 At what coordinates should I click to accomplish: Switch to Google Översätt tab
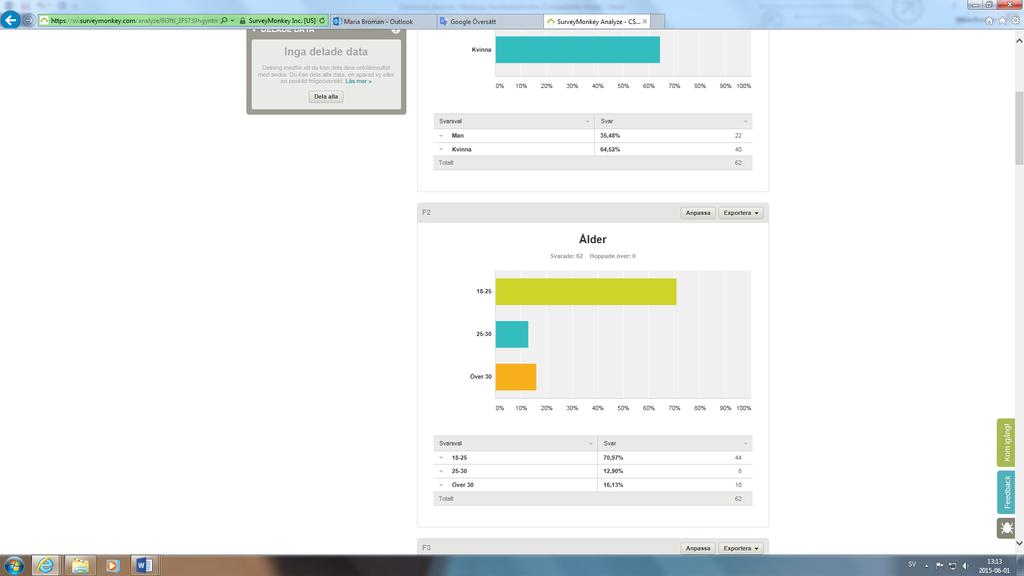[x=490, y=22]
